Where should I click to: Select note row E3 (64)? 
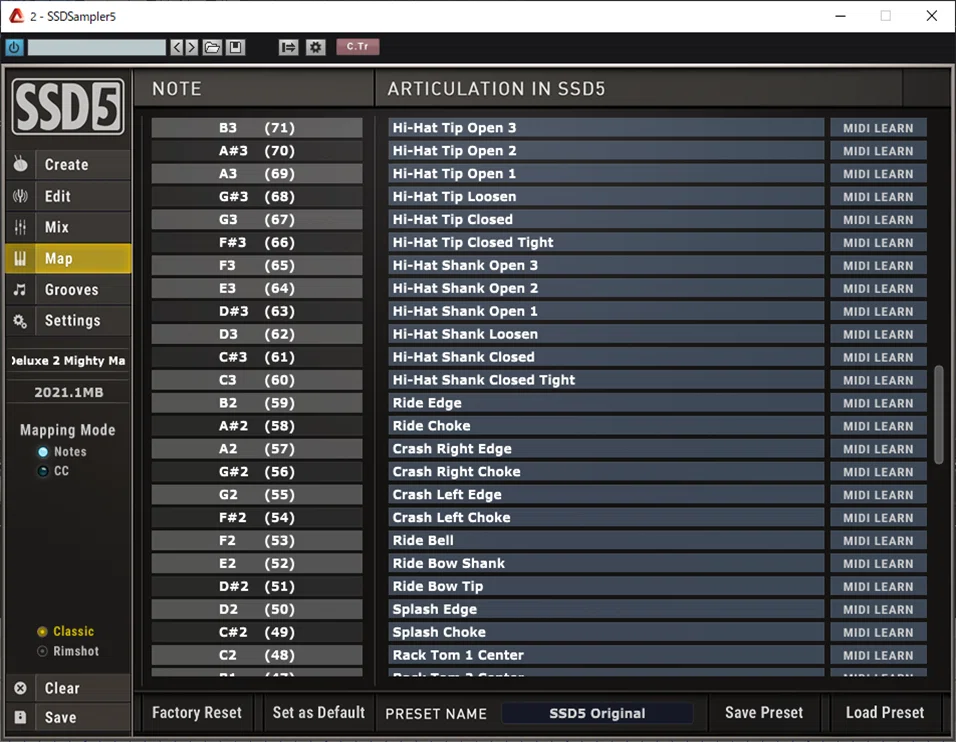[x=257, y=288]
